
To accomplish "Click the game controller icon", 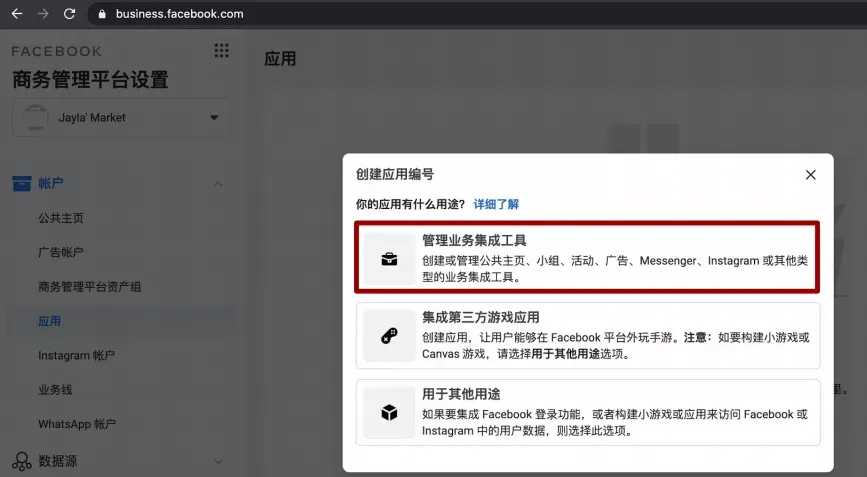I will (x=389, y=336).
